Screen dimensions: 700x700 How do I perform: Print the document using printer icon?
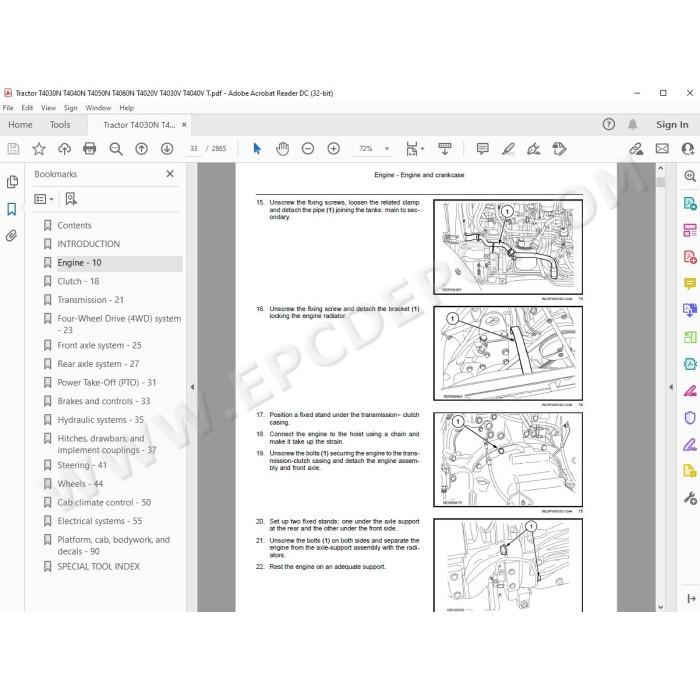coord(90,149)
